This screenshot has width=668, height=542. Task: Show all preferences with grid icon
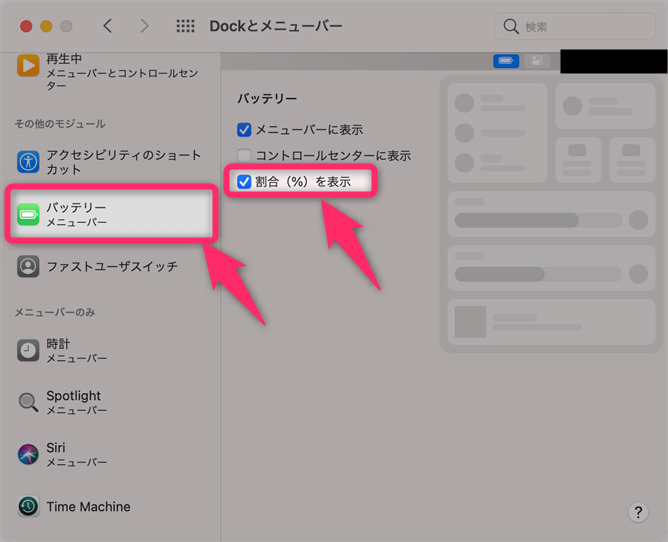click(x=185, y=26)
